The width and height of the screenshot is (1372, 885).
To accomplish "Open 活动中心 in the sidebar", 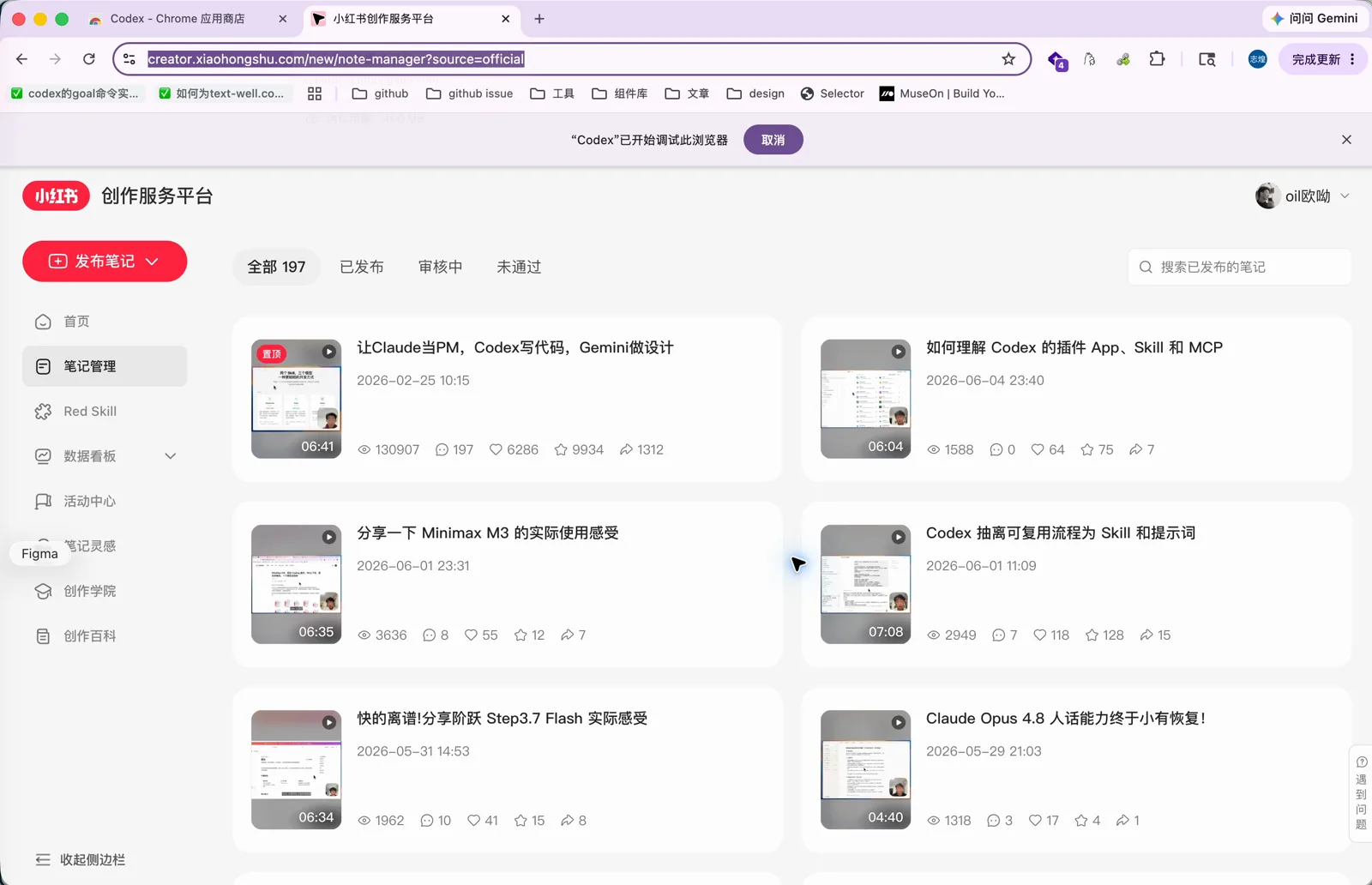I will 105,501.
